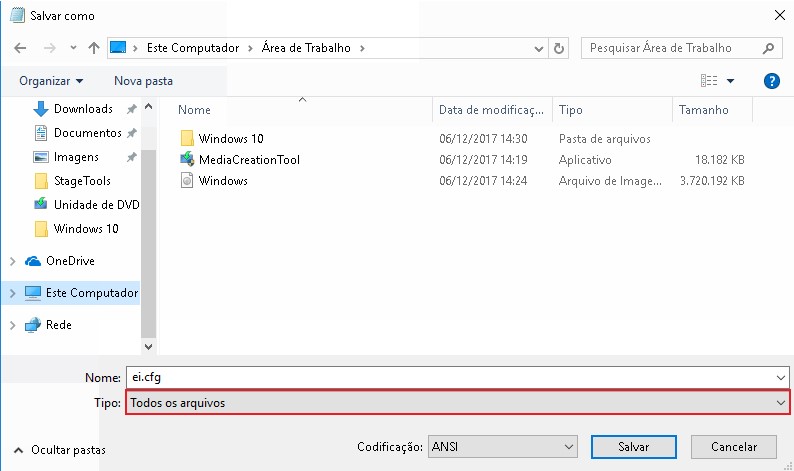Image resolution: width=794 pixels, height=471 pixels.
Task: Open help with the question mark icon
Action: tap(771, 81)
